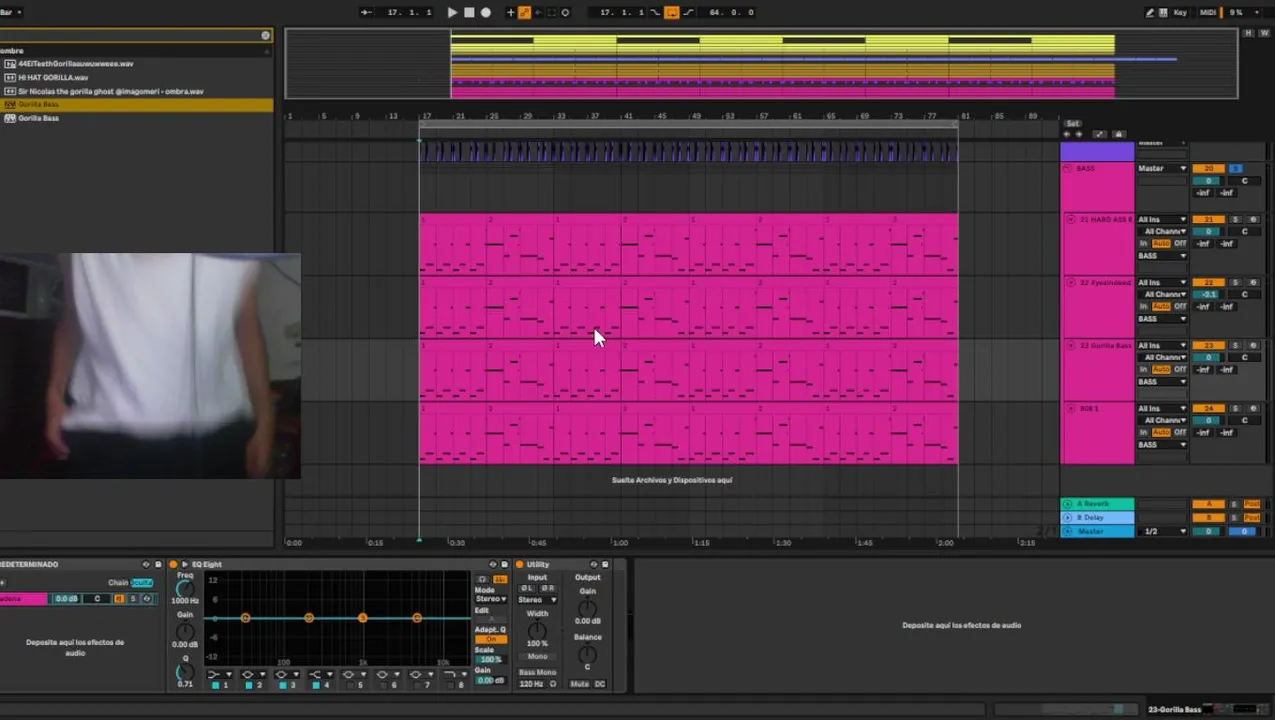Solo the 21 HARD ASS track
This screenshot has height=720, width=1275.
pos(1235,219)
